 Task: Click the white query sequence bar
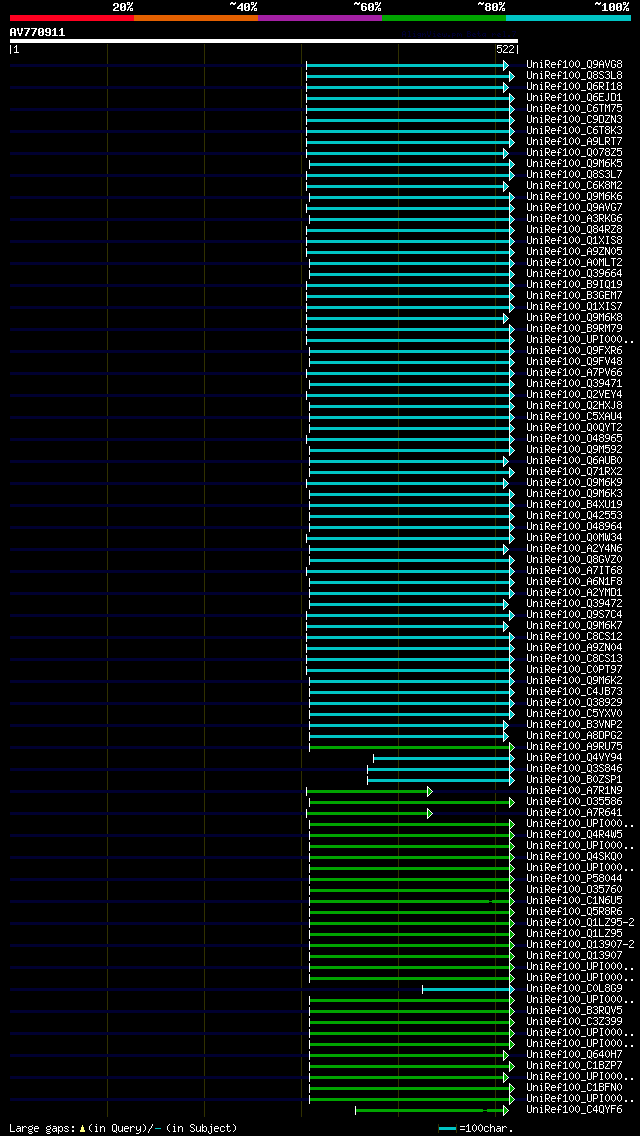(x=264, y=41)
